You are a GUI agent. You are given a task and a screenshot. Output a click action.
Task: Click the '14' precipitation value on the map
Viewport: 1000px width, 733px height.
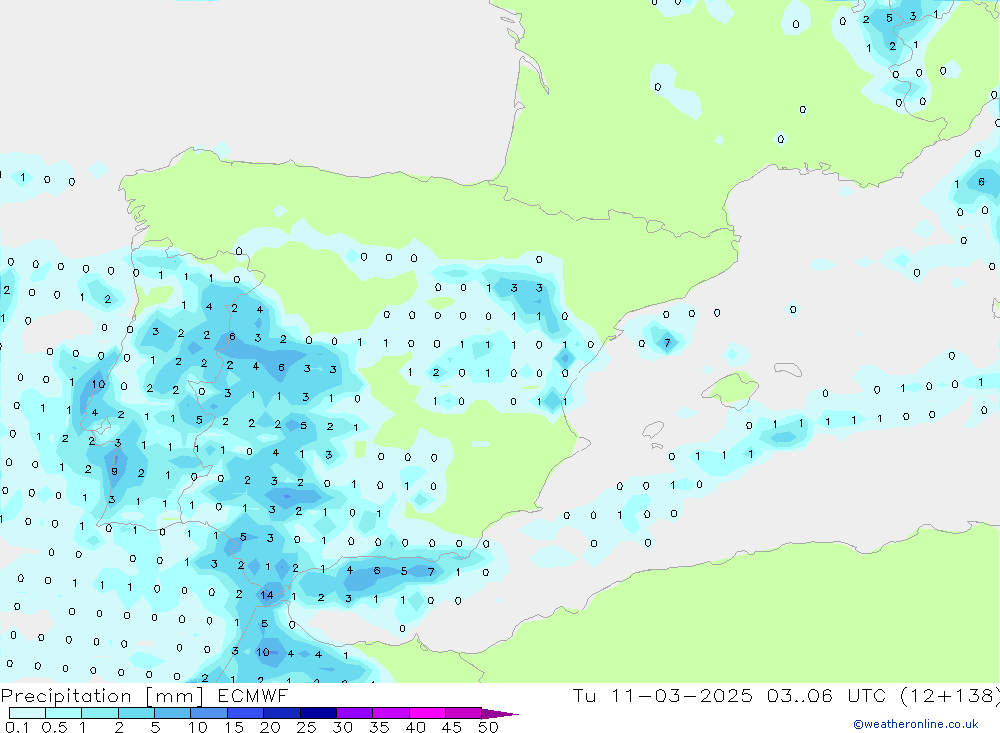pyautogui.click(x=267, y=595)
